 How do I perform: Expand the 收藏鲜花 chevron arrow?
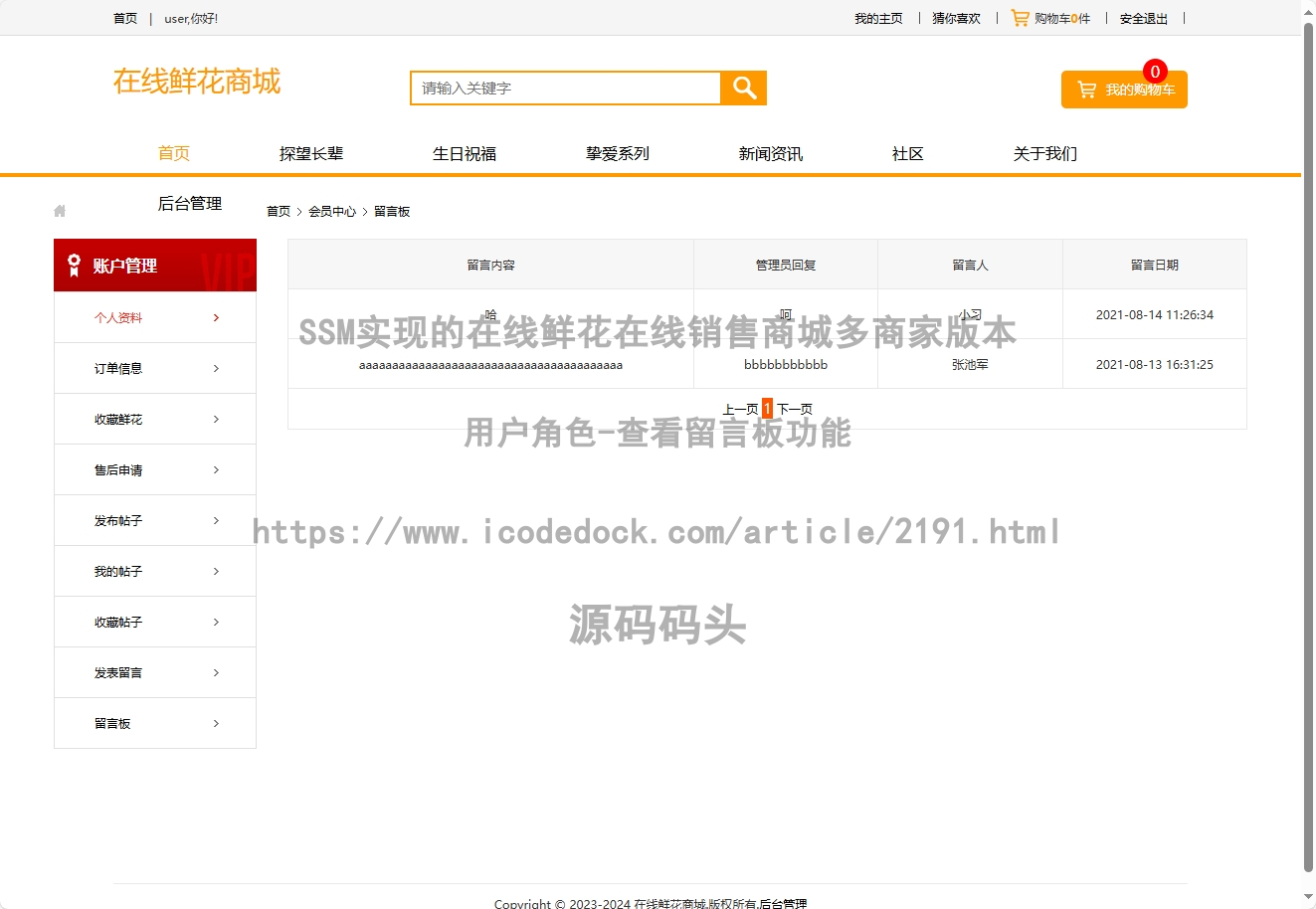click(216, 420)
